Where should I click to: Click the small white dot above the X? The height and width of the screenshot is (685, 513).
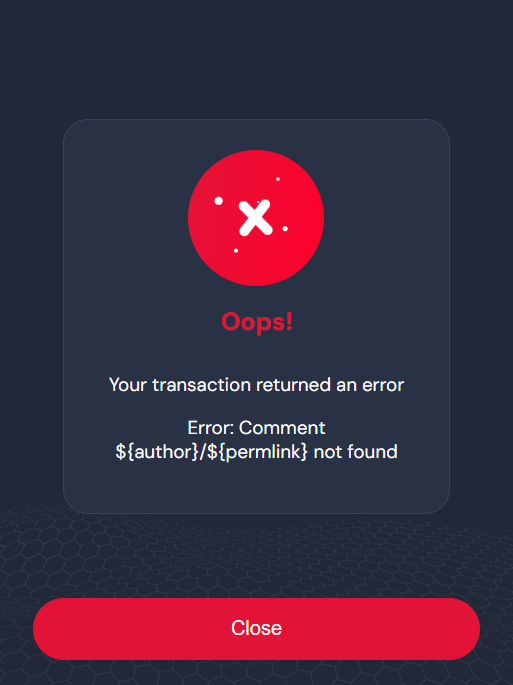278,179
